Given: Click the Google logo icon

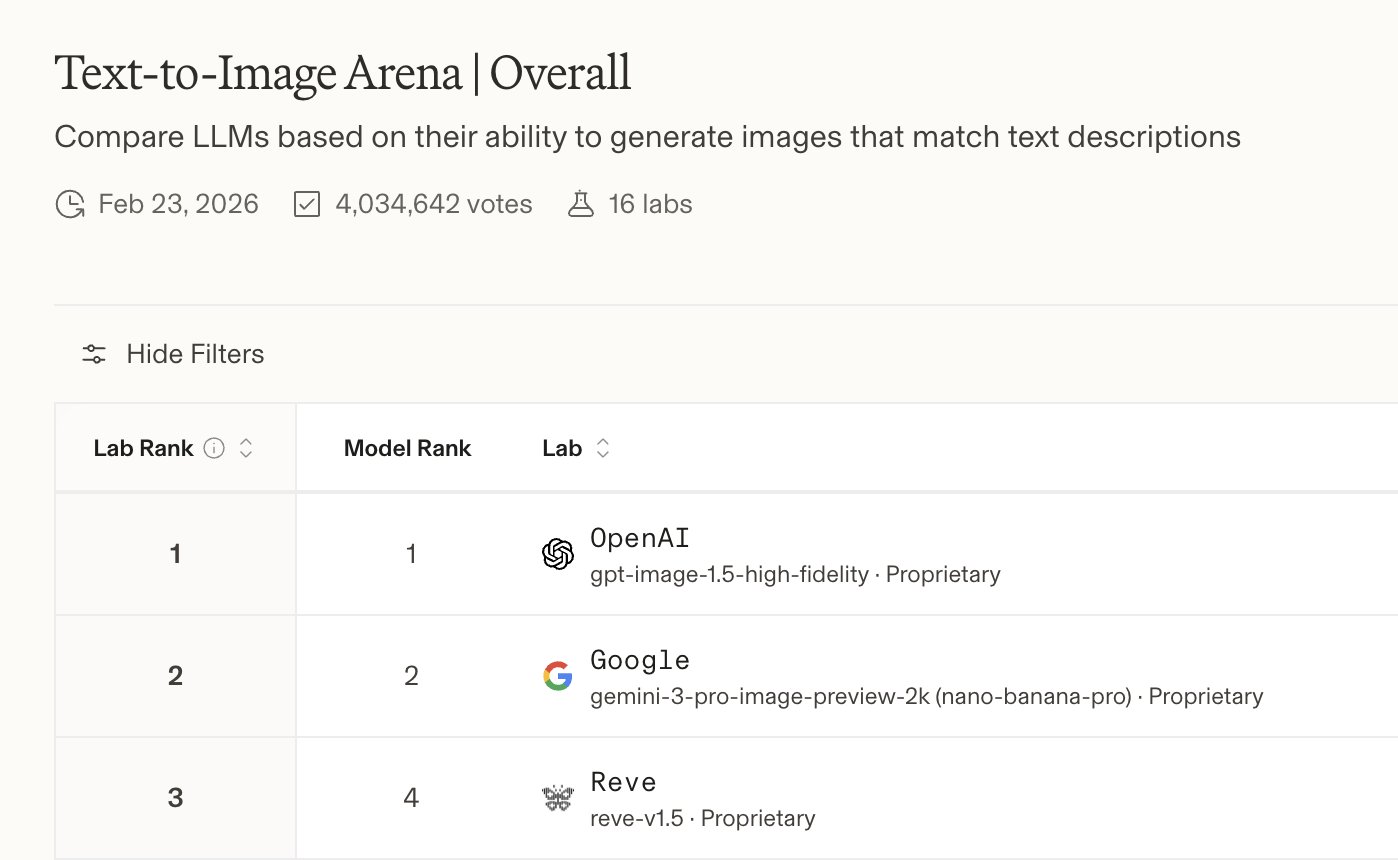Looking at the screenshot, I should tap(557, 677).
